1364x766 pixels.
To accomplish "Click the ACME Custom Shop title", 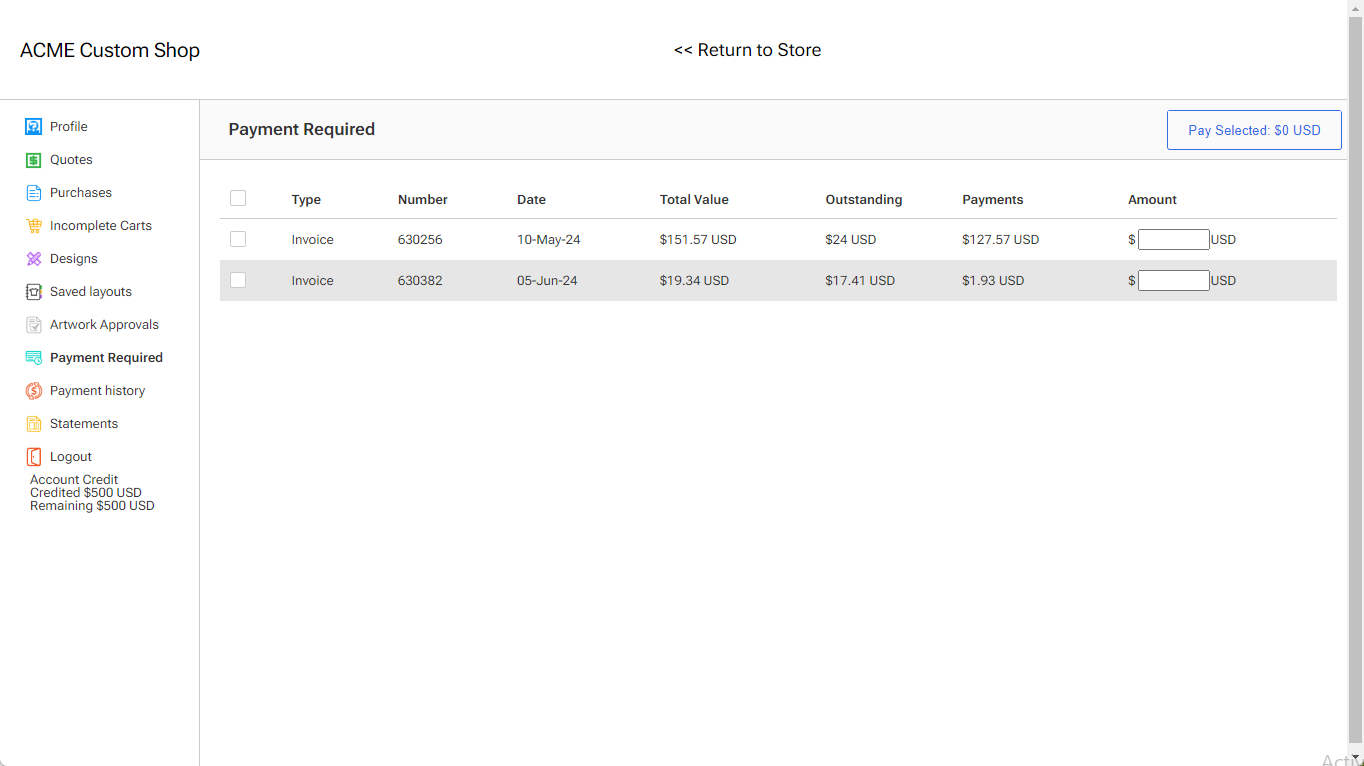I will (110, 50).
